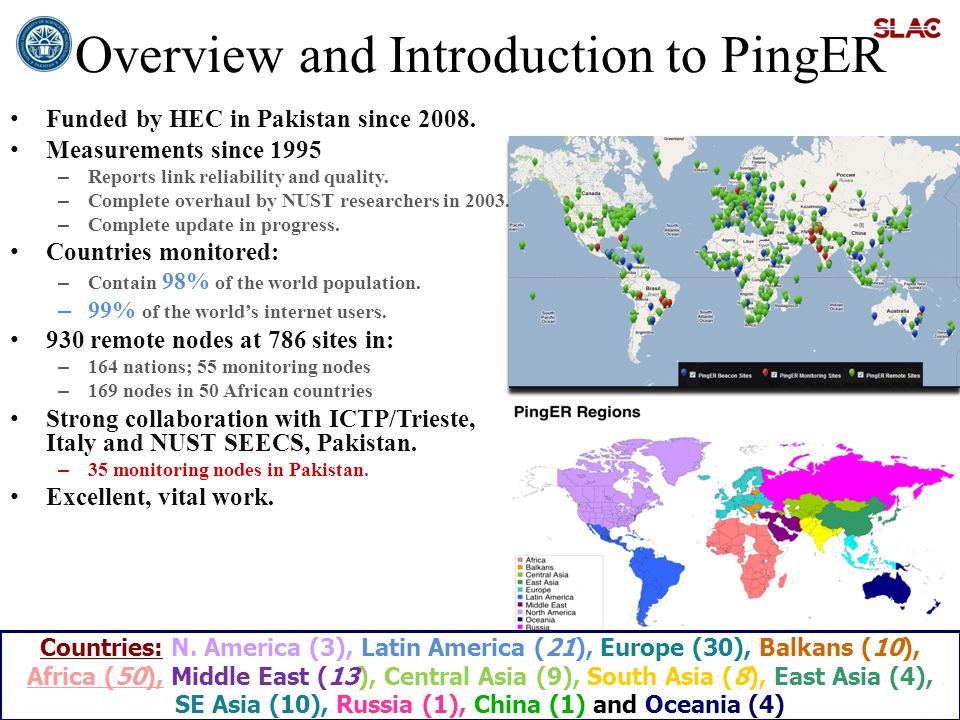
Task: Click the green Remote Sites pin icon
Action: click(852, 372)
